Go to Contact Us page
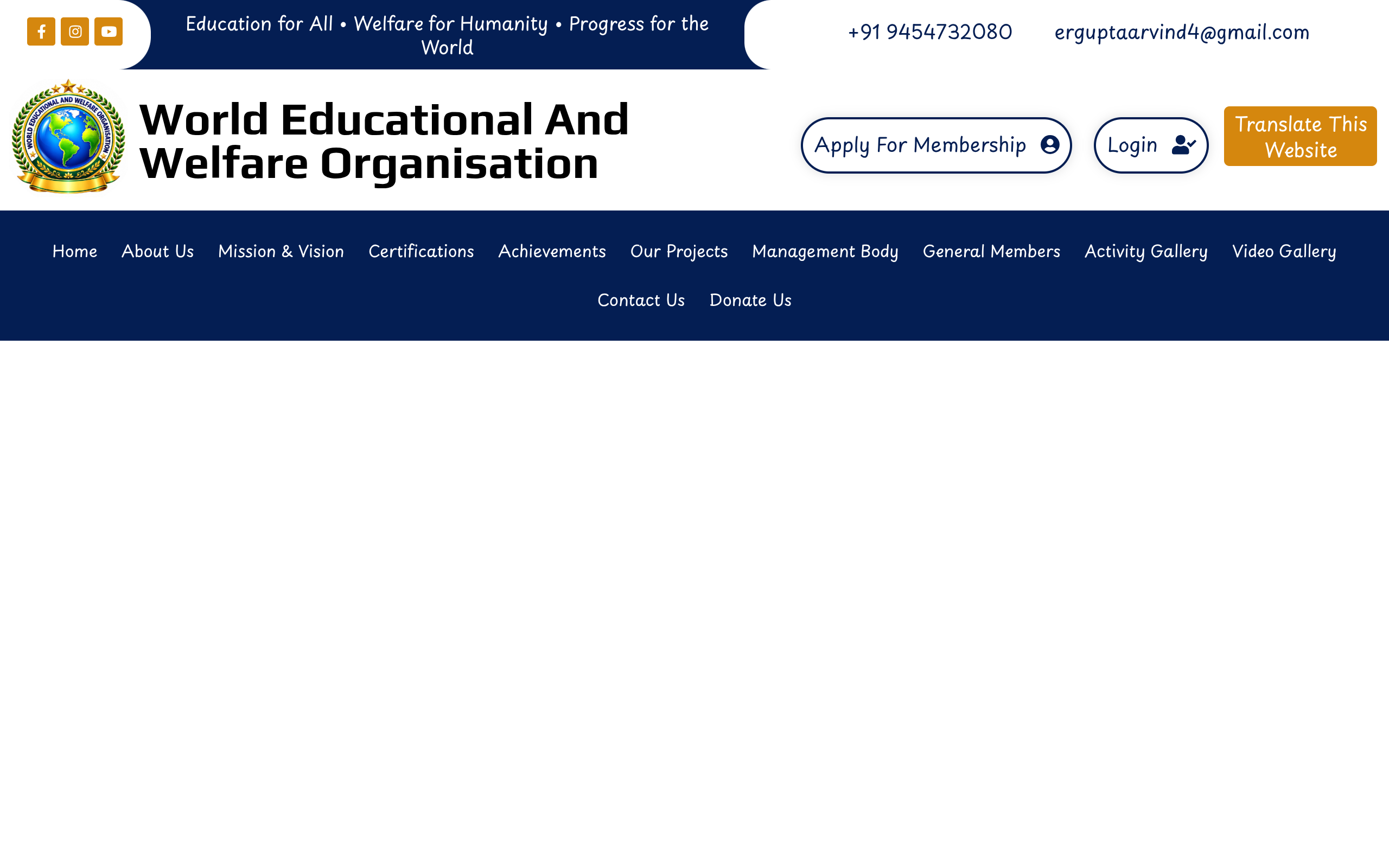Screen dimensions: 1389x868 click(x=641, y=300)
